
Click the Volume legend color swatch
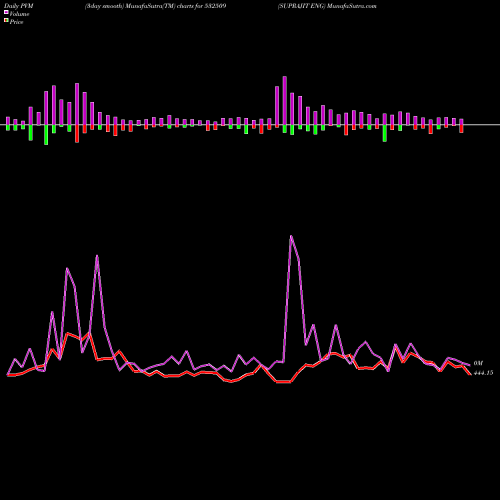click(x=6, y=12)
